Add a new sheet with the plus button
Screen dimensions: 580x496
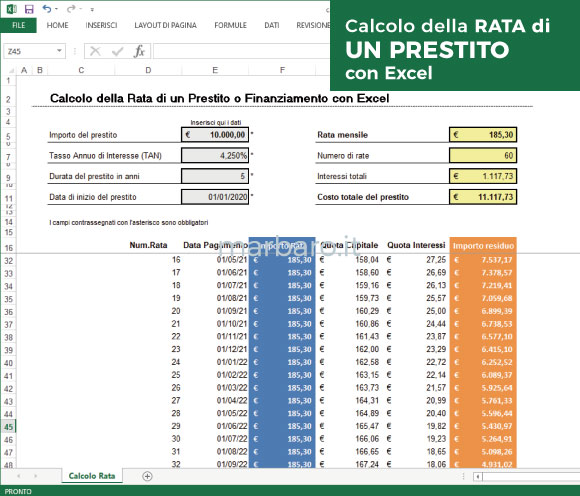147,476
